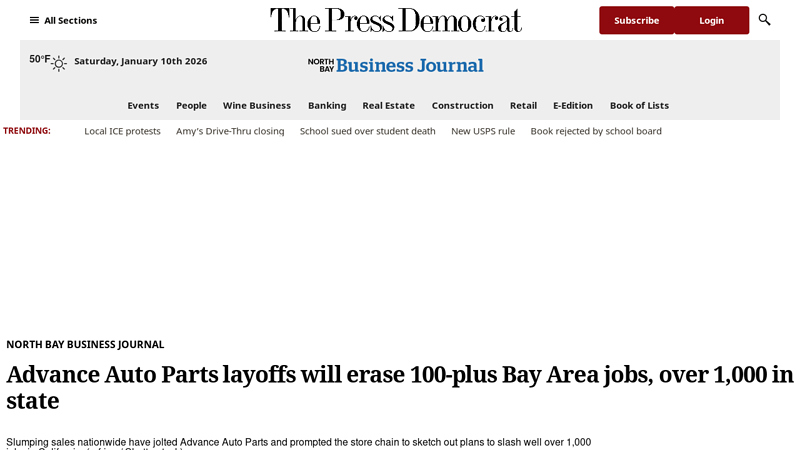Open Book of Lists page
This screenshot has height=450, width=800.
pyautogui.click(x=639, y=106)
